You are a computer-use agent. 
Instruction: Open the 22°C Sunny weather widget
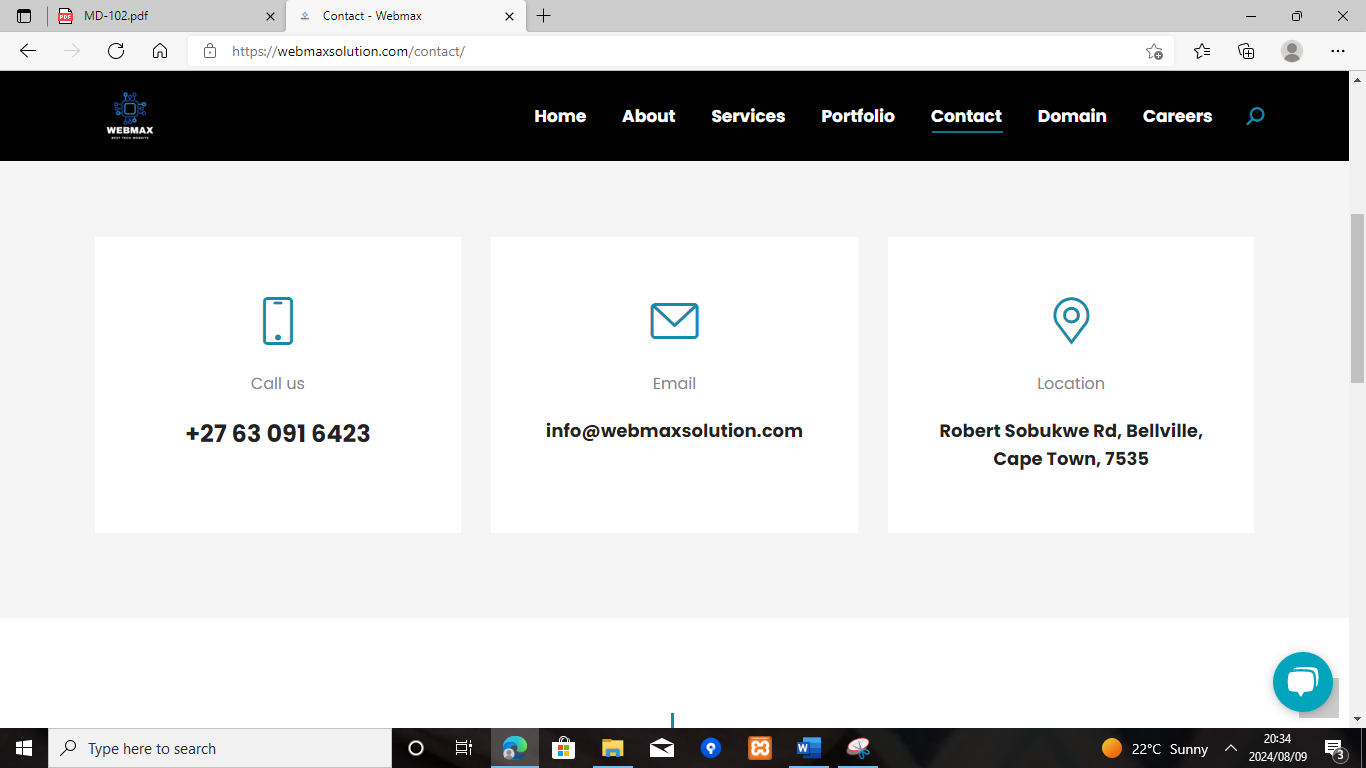click(x=1155, y=748)
